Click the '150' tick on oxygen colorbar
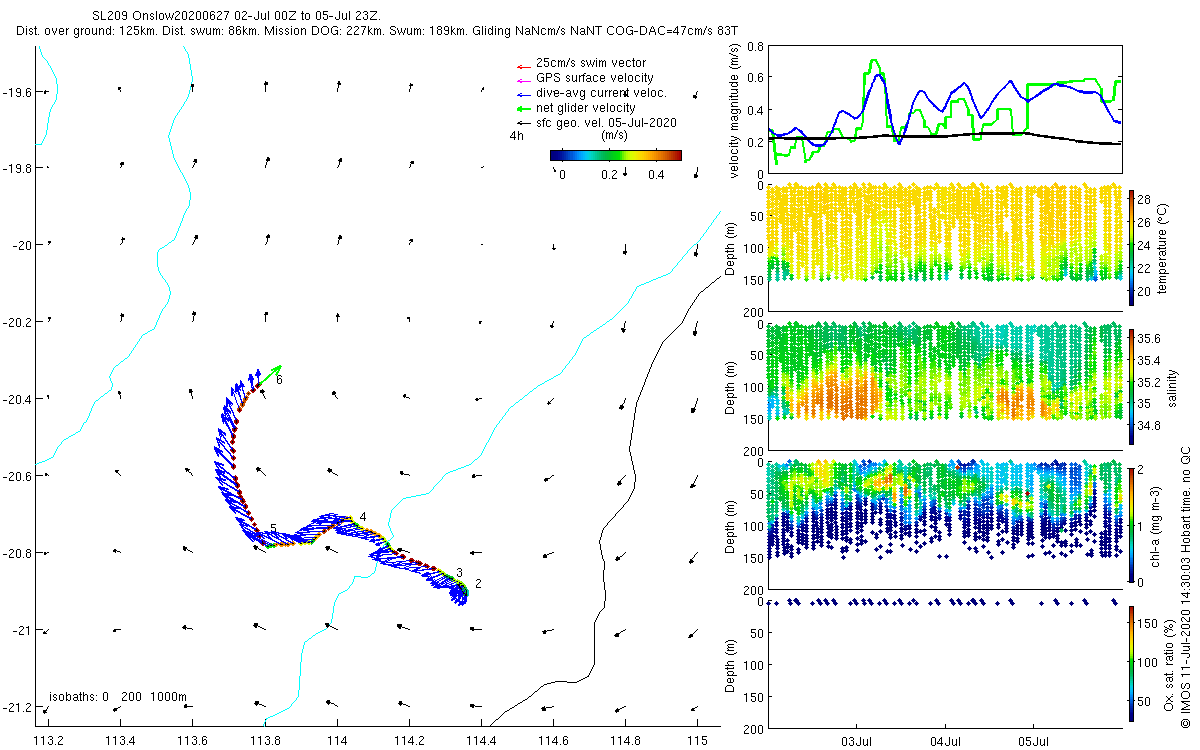The image size is (1200, 750). pyautogui.click(x=1149, y=623)
